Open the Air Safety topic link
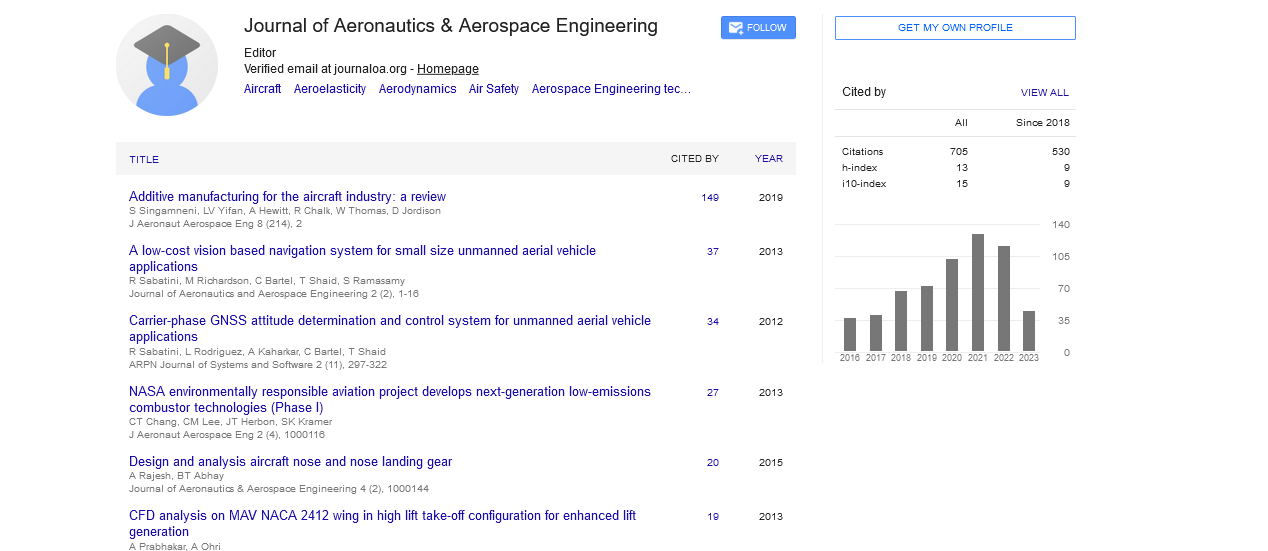The height and width of the screenshot is (551, 1268). coord(494,89)
